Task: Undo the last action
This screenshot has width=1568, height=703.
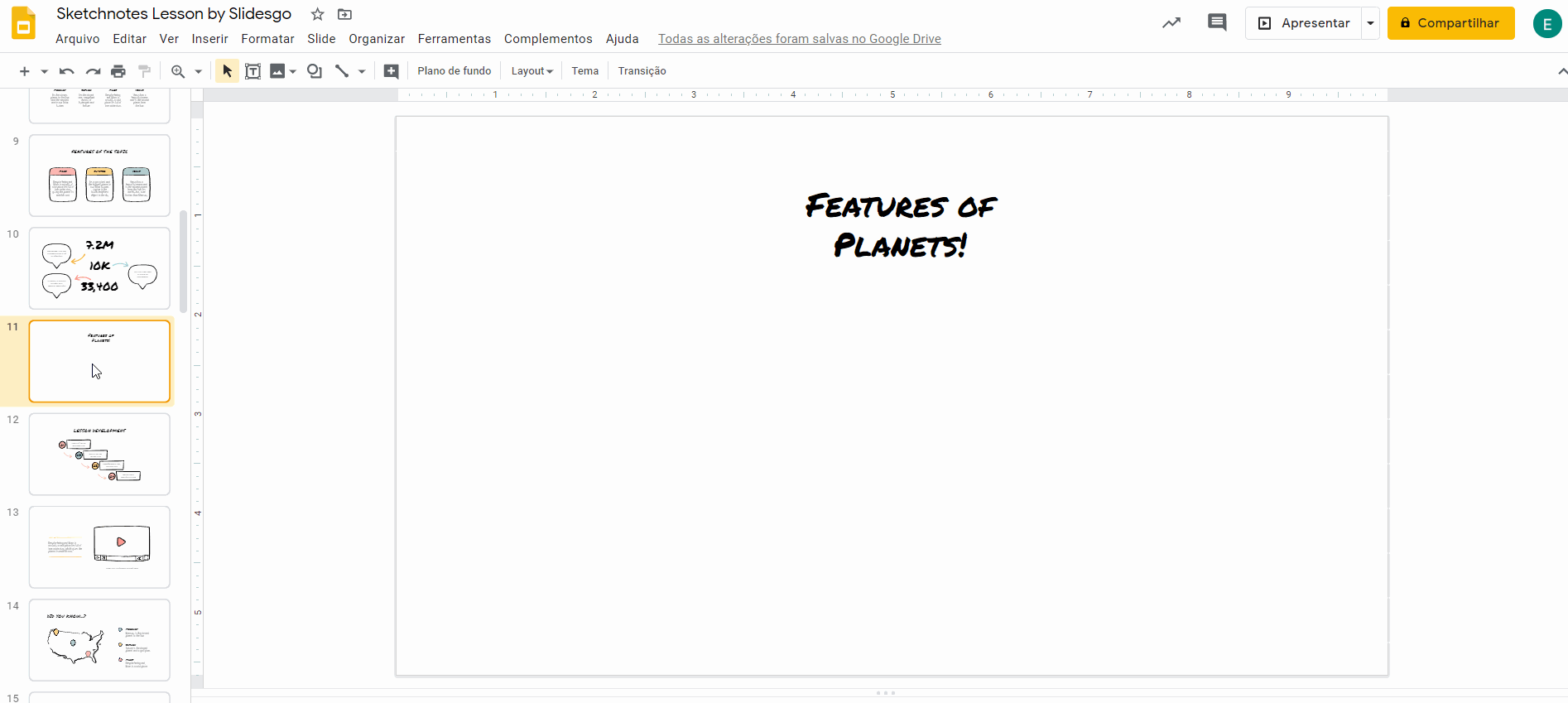Action: 67,71
